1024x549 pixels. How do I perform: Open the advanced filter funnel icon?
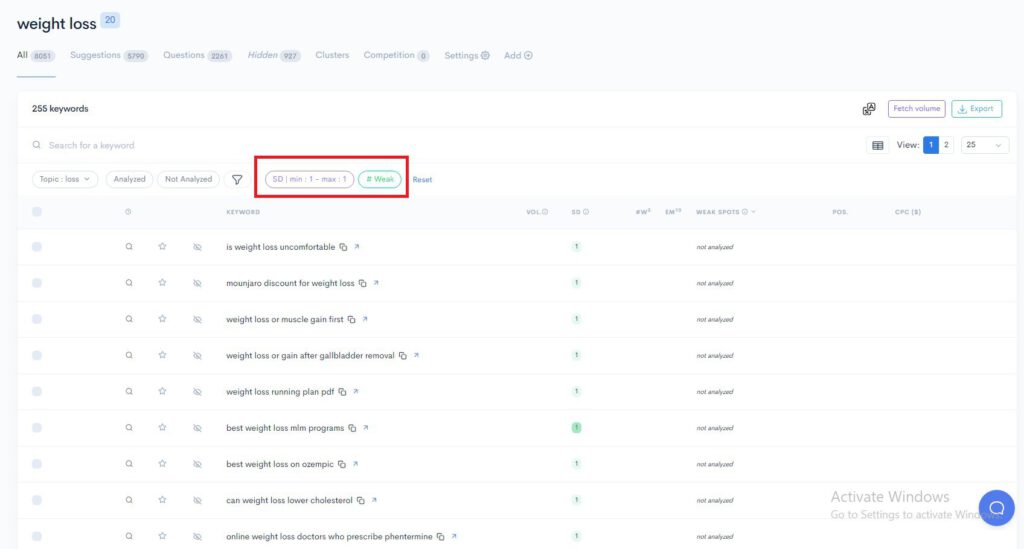coord(237,180)
